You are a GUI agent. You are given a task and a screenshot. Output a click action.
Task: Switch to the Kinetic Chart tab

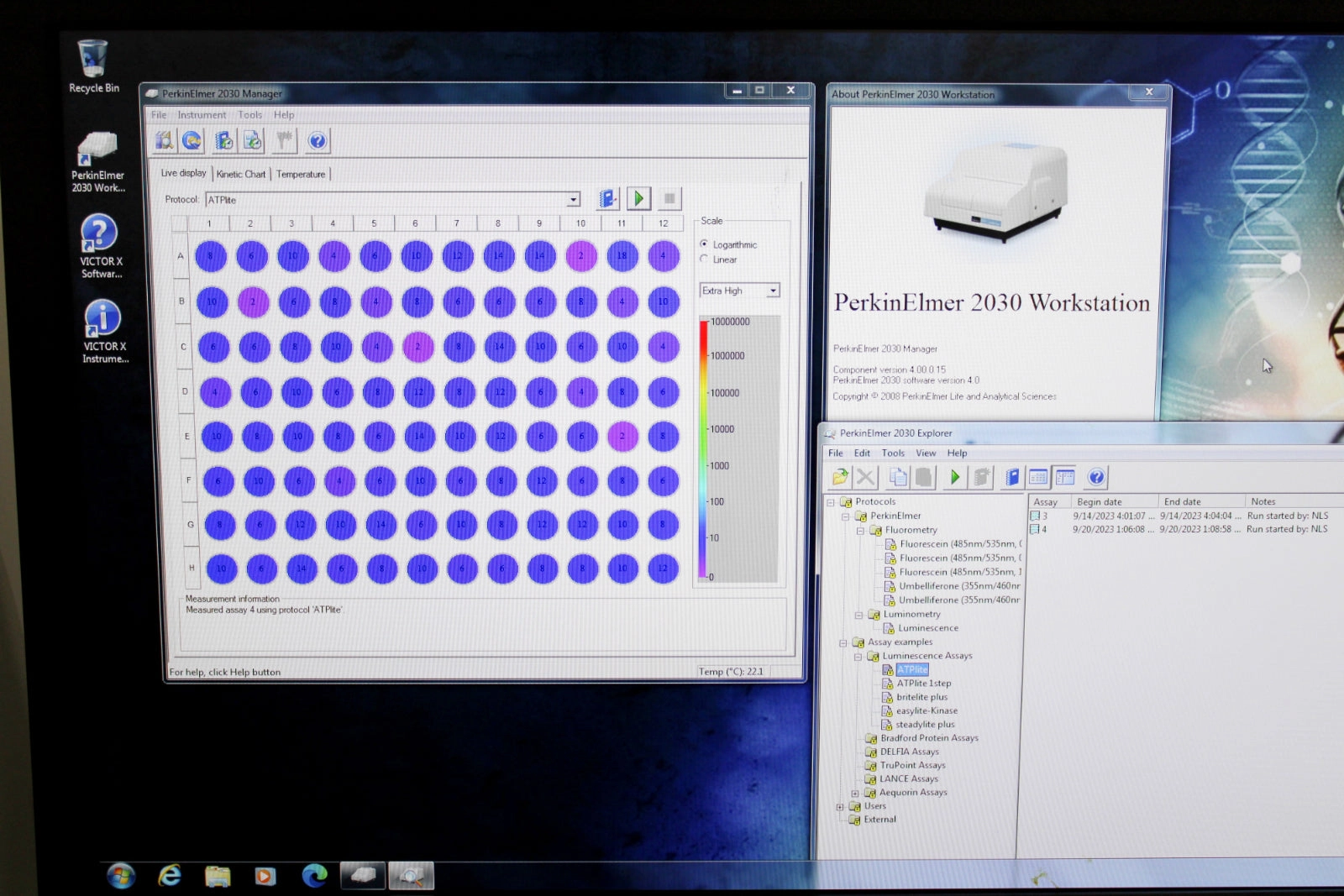point(241,175)
